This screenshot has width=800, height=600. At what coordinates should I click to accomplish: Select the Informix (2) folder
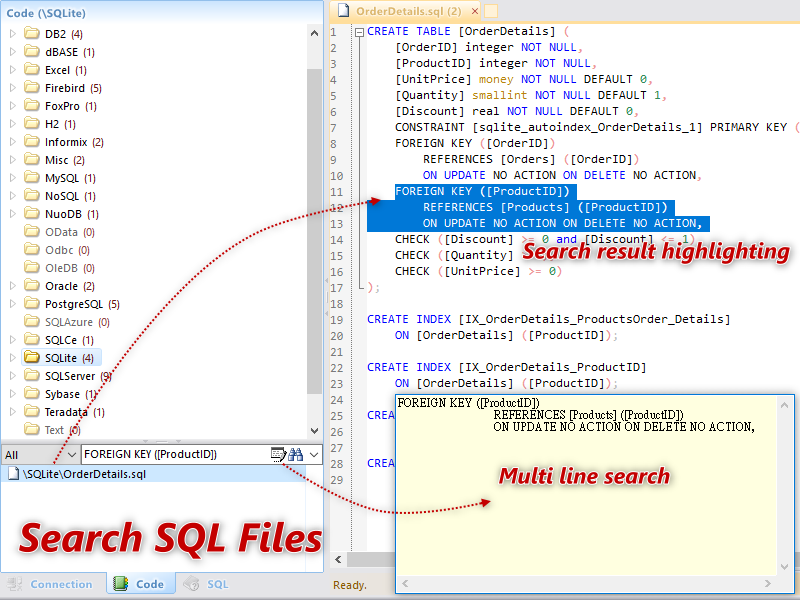74,142
